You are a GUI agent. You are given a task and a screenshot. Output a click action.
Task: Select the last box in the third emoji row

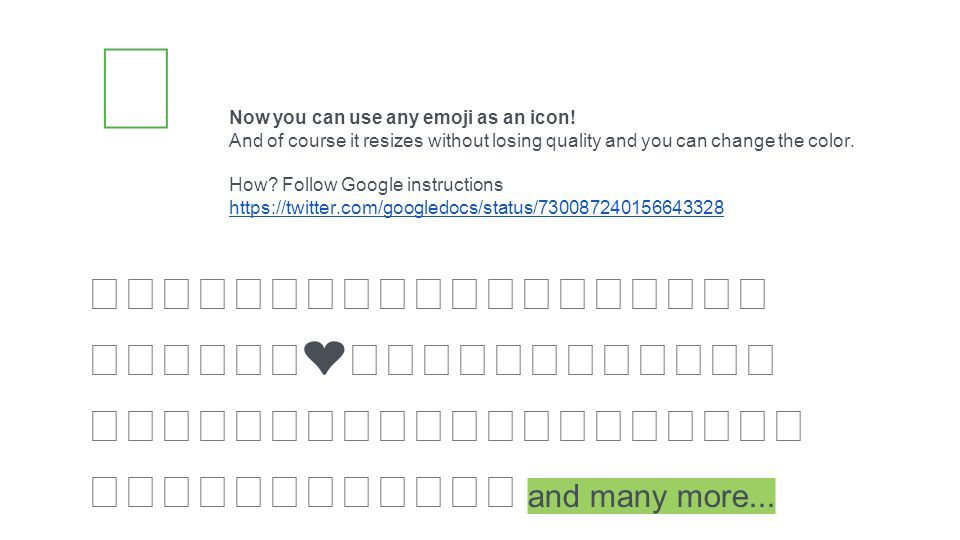click(x=789, y=426)
